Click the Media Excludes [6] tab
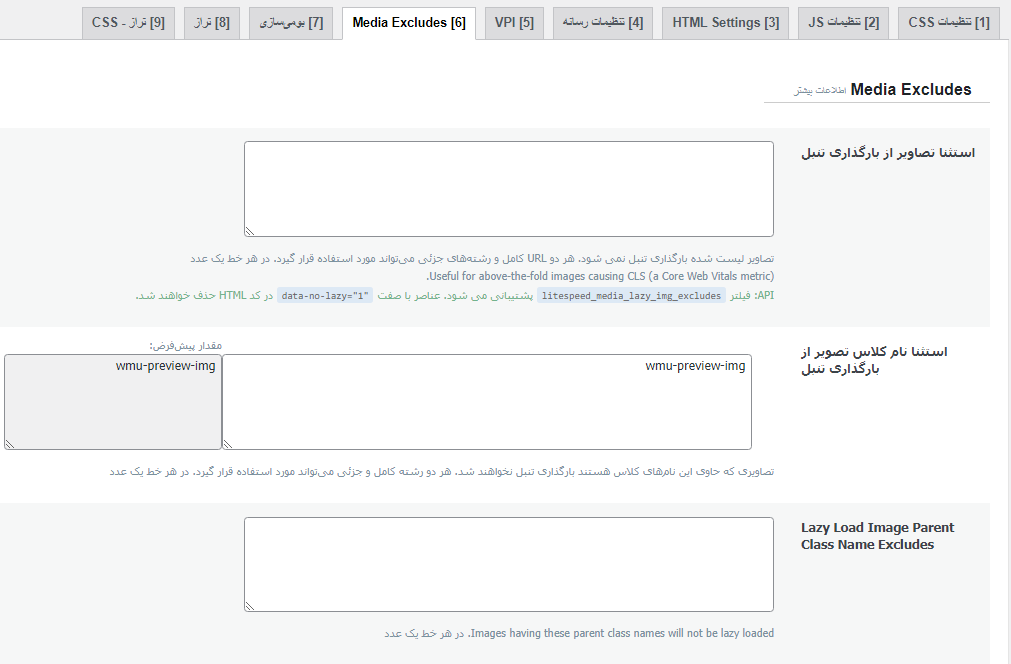 point(408,23)
